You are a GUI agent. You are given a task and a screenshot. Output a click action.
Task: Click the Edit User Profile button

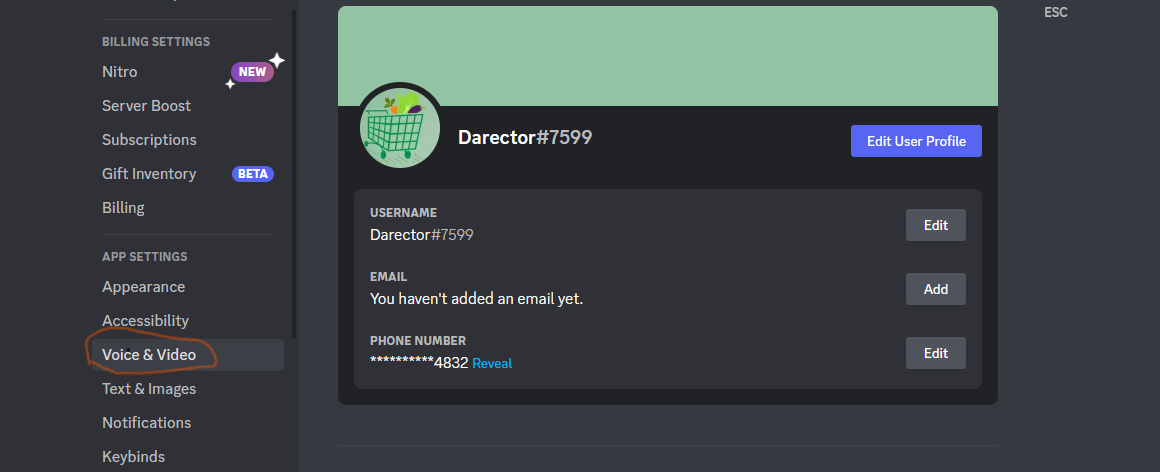pos(916,141)
